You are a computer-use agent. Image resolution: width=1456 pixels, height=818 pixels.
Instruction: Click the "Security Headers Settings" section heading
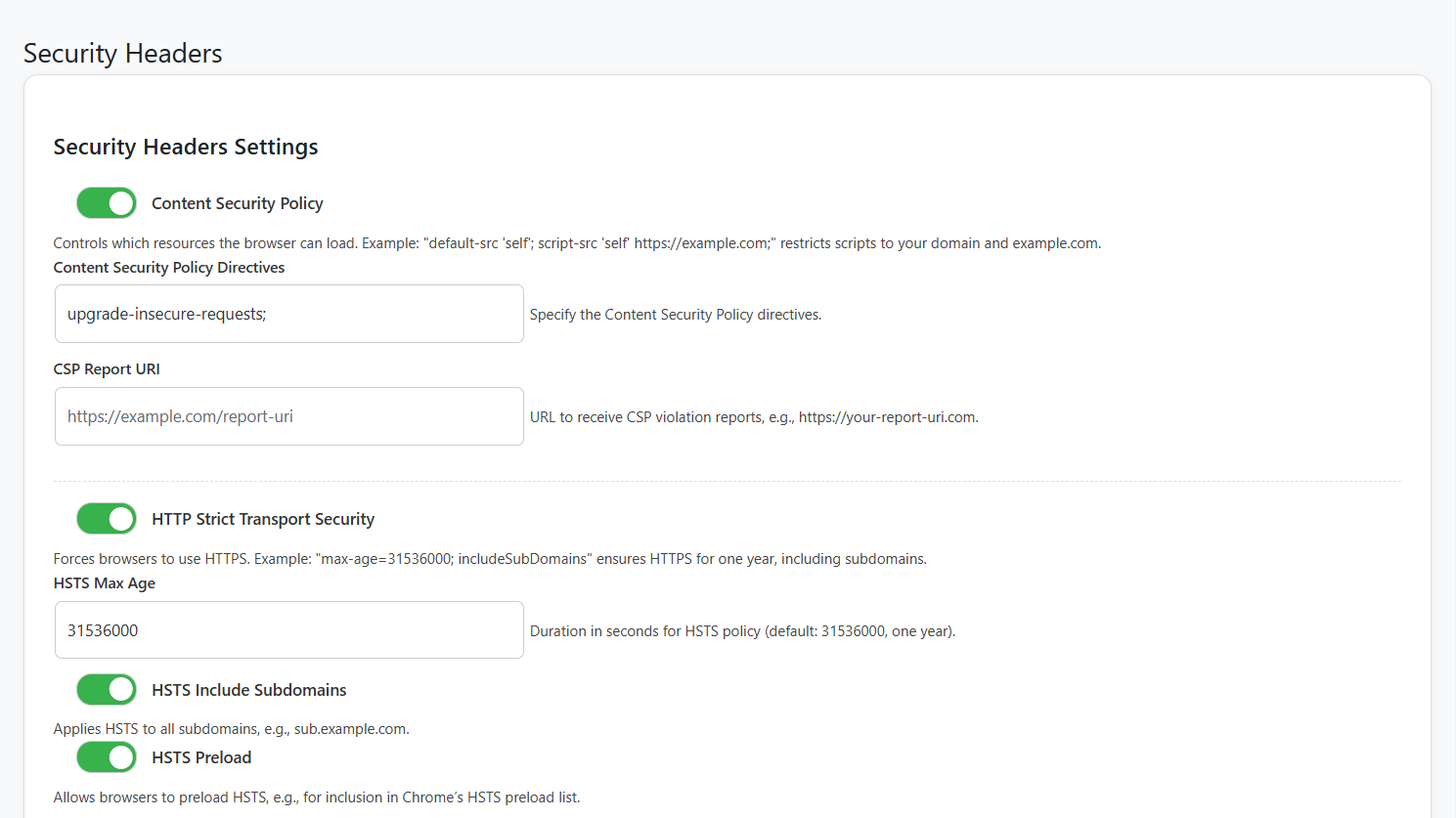click(186, 147)
